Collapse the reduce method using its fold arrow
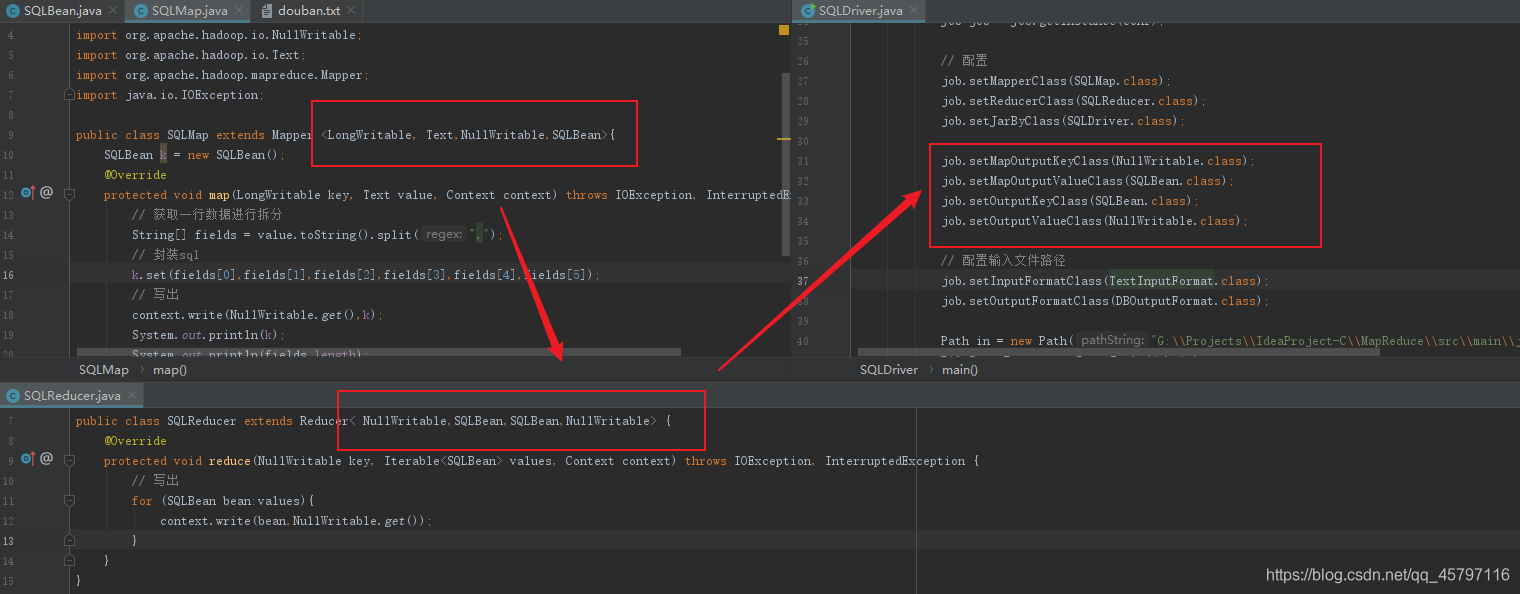This screenshot has height=594, width=1520. [68, 460]
